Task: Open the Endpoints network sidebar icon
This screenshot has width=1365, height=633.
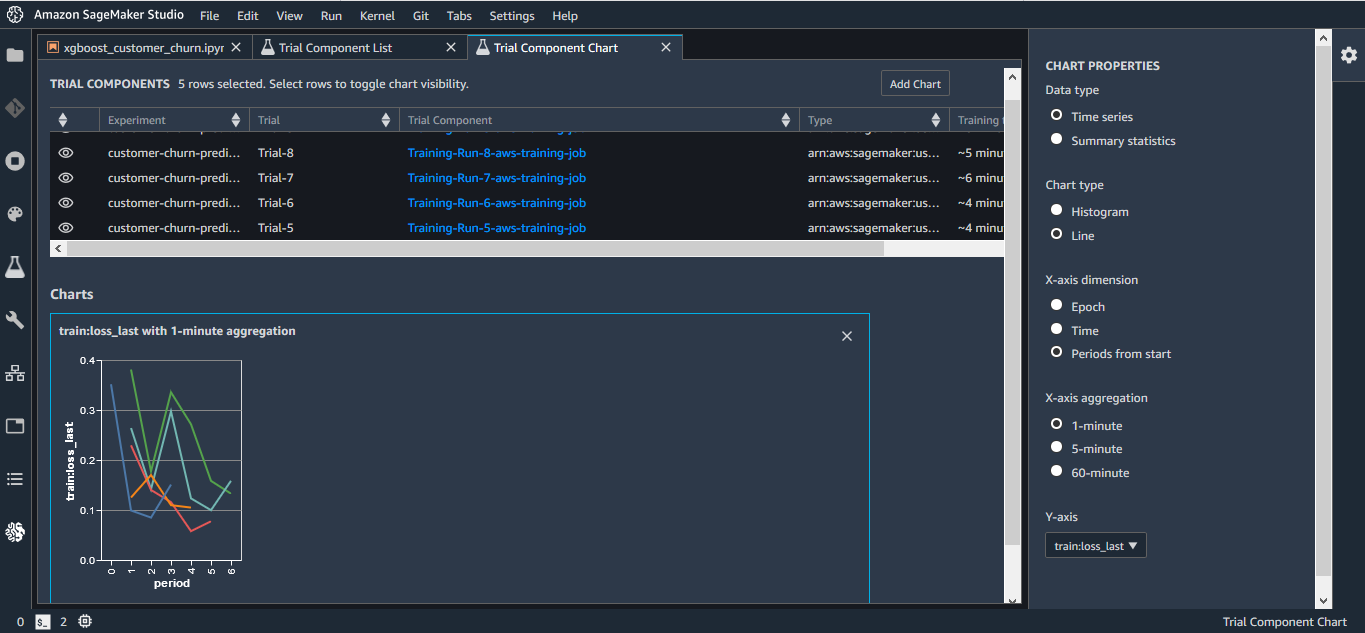Action: (15, 373)
